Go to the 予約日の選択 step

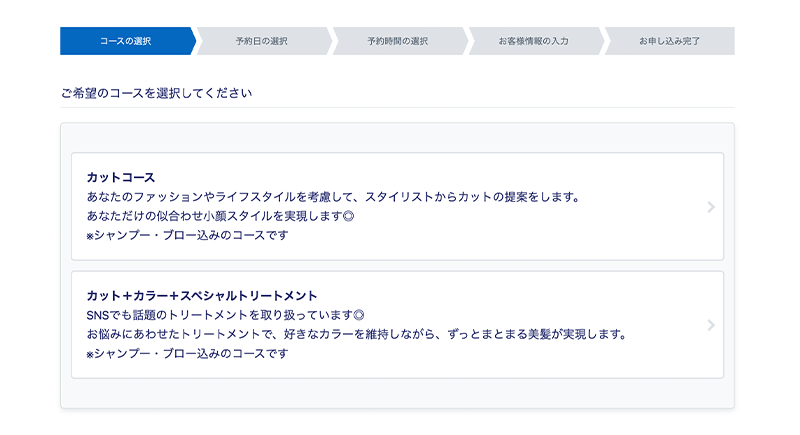(x=261, y=41)
